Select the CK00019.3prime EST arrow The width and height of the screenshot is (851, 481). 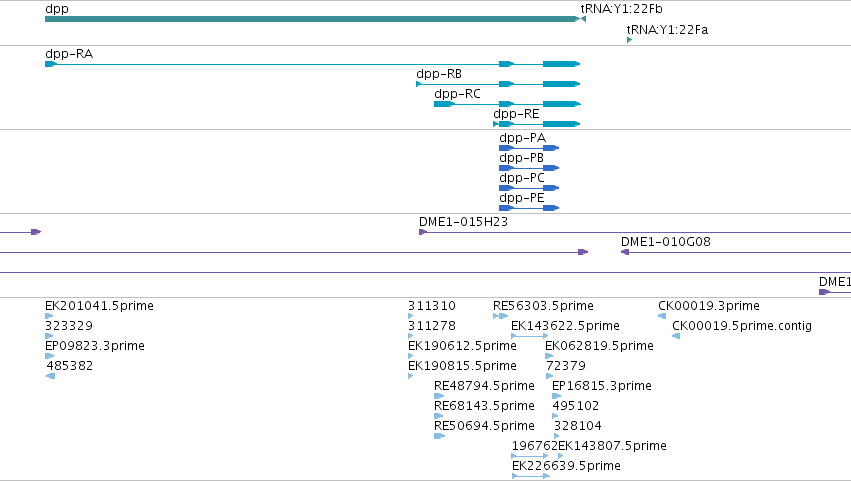tap(662, 316)
